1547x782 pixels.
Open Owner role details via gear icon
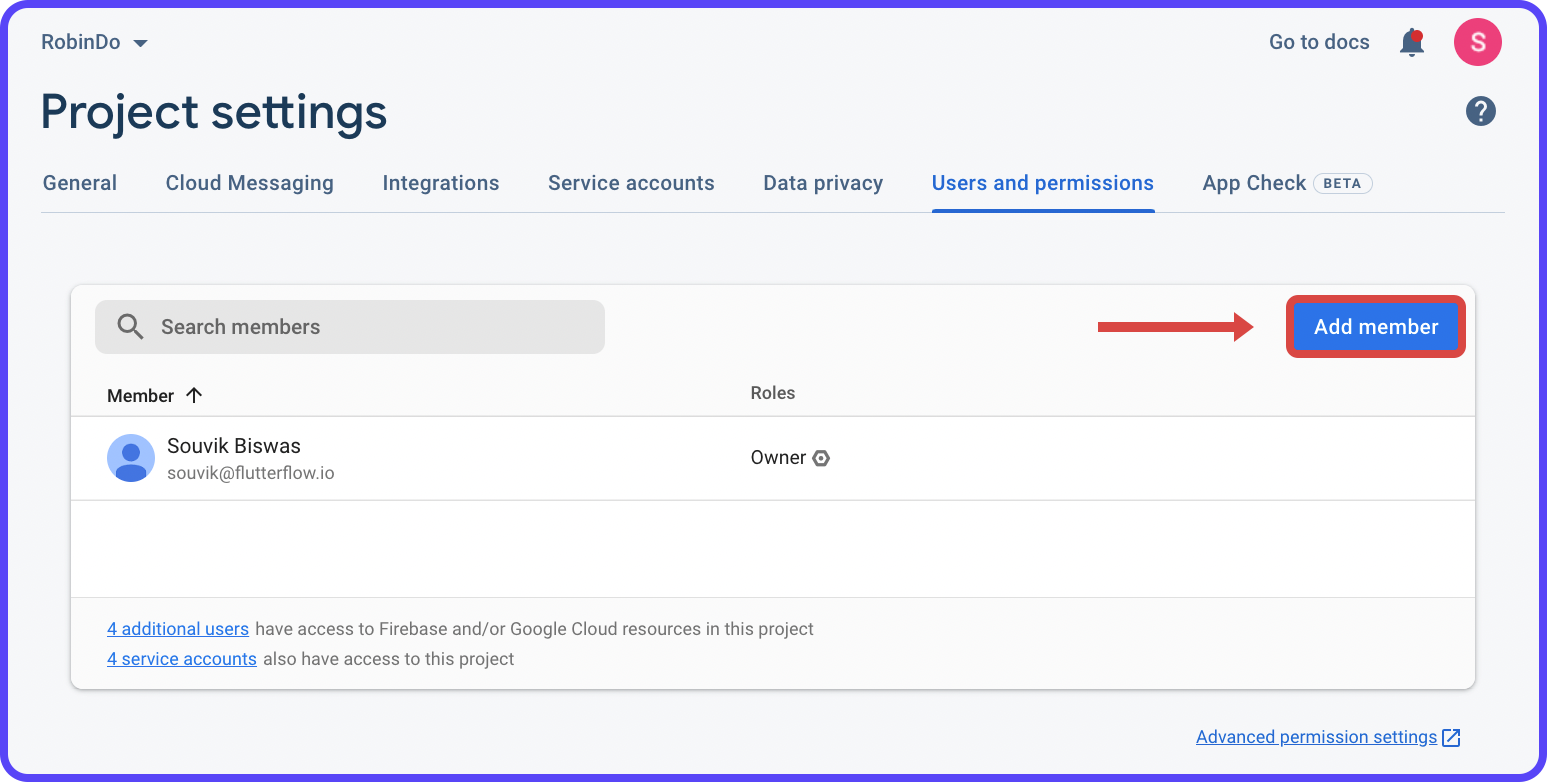click(821, 457)
